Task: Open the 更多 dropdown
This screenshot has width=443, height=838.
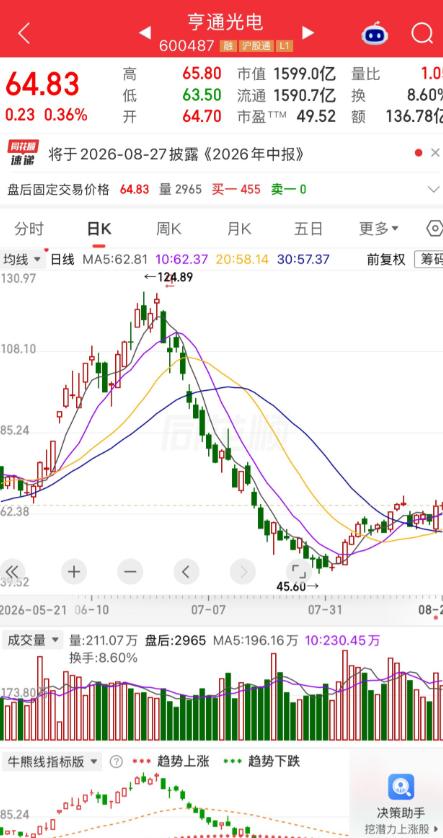Action: [379, 229]
